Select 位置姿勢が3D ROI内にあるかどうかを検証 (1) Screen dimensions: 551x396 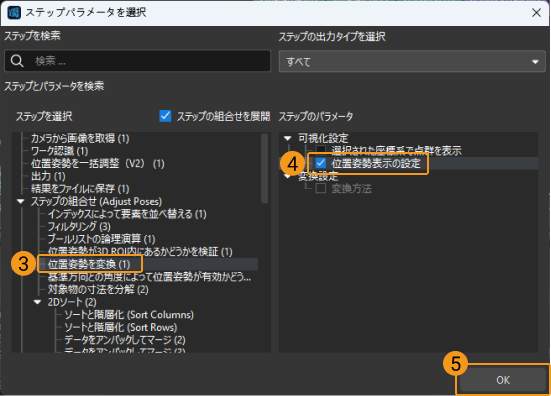pyautogui.click(x=140, y=252)
